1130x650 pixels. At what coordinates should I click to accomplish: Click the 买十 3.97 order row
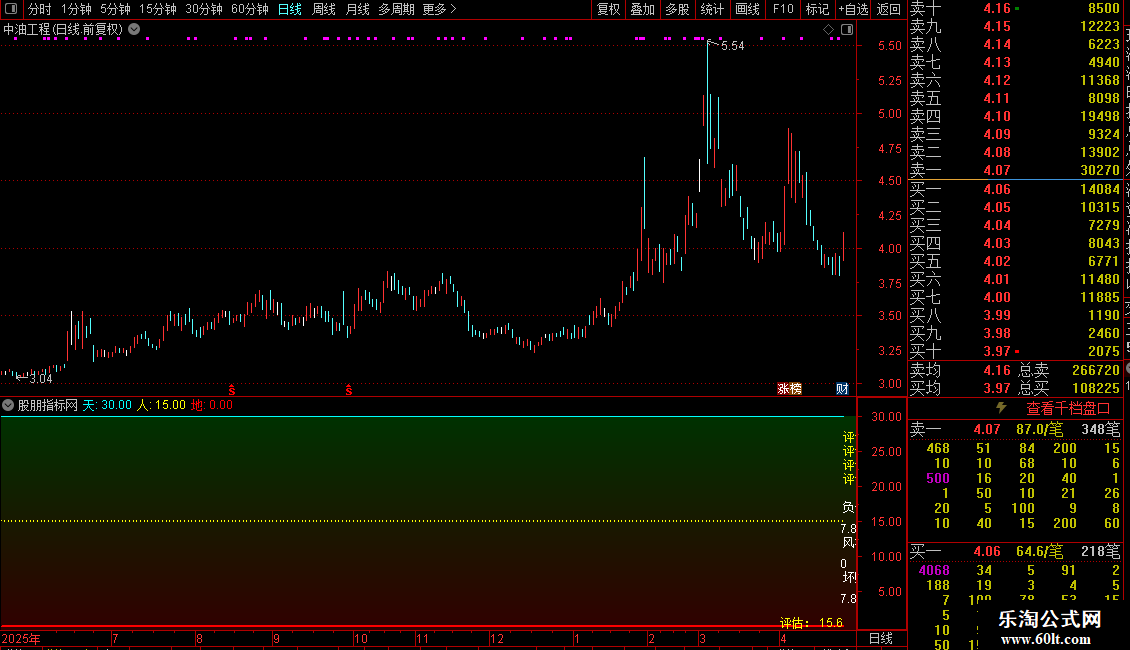pyautogui.click(x=1015, y=352)
